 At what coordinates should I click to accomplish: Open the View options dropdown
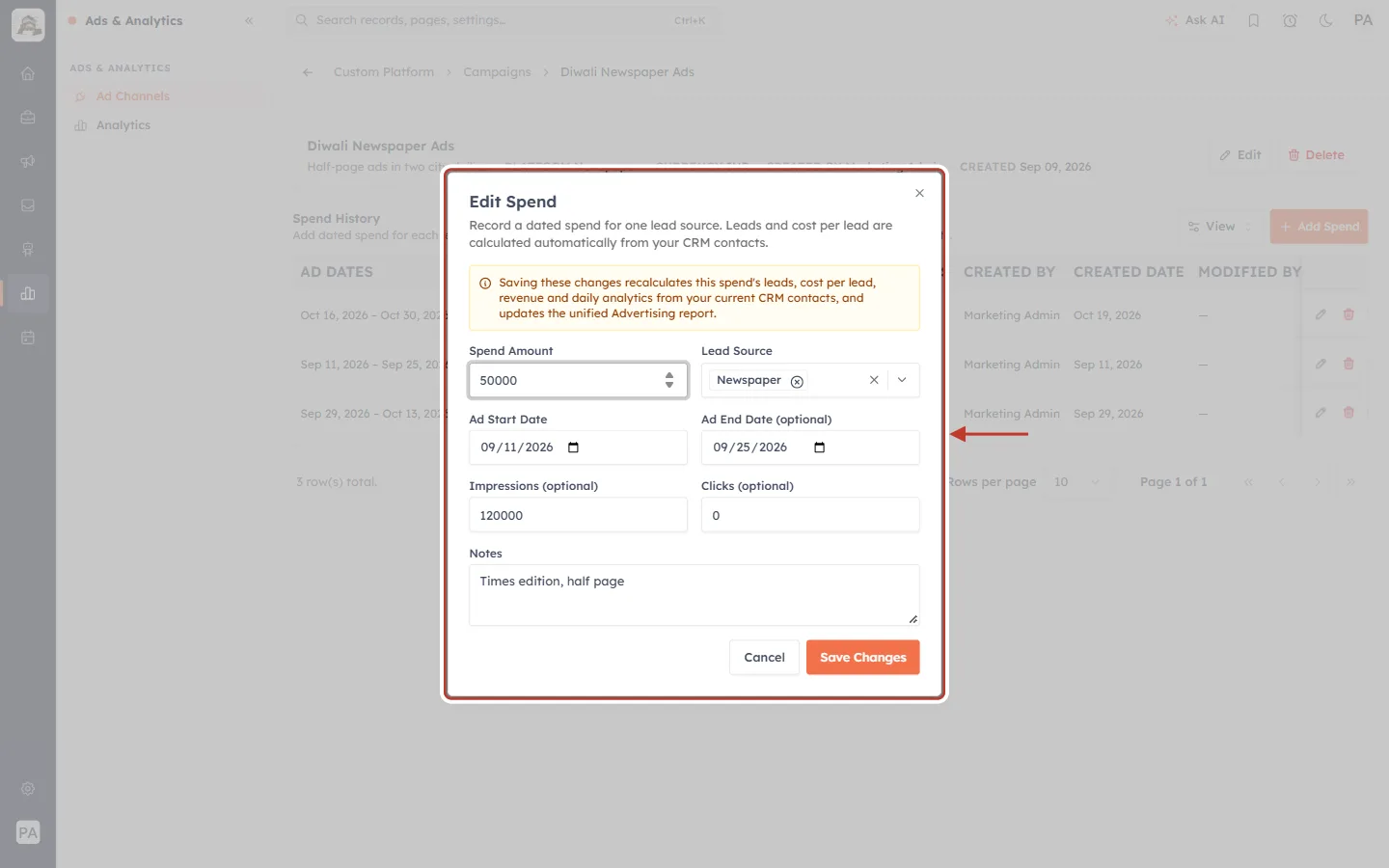coord(1219,227)
